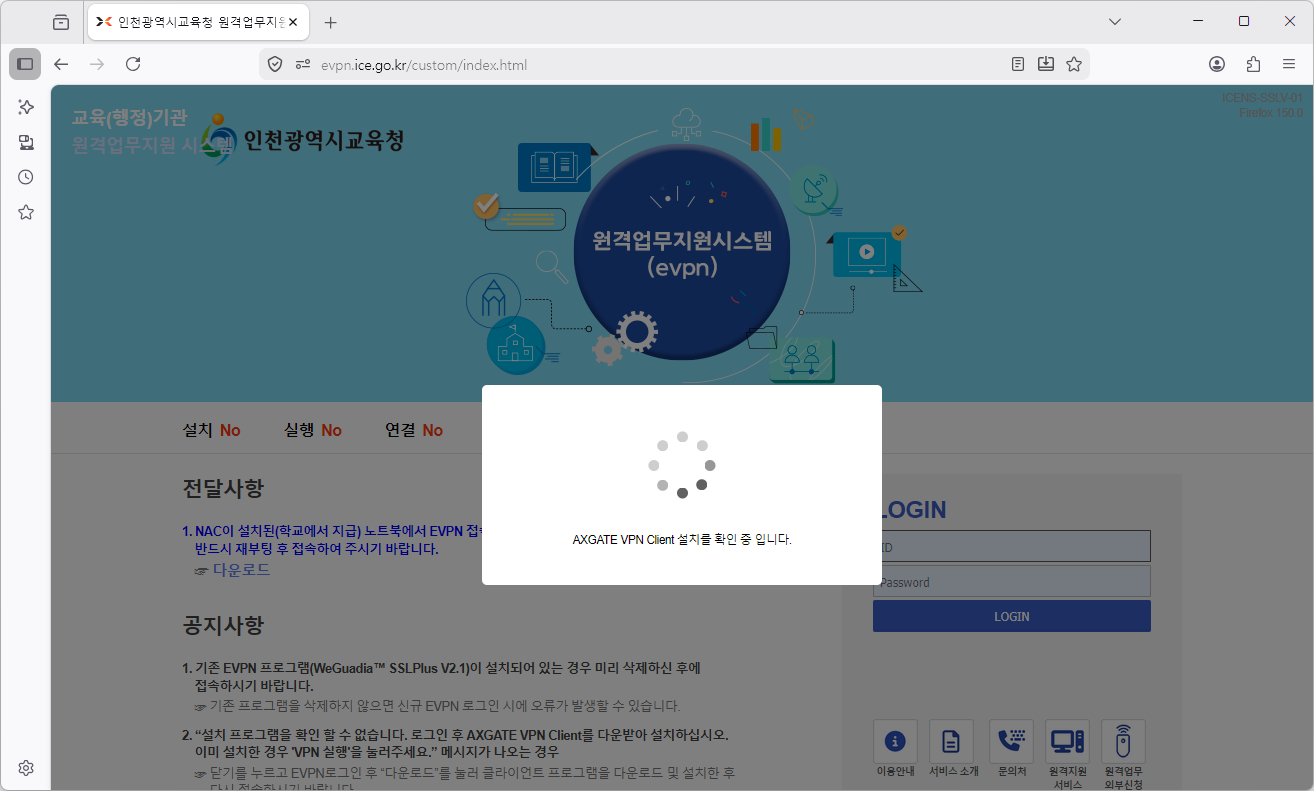The image size is (1314, 791).
Task: Go back to the previous page
Action: click(x=61, y=64)
